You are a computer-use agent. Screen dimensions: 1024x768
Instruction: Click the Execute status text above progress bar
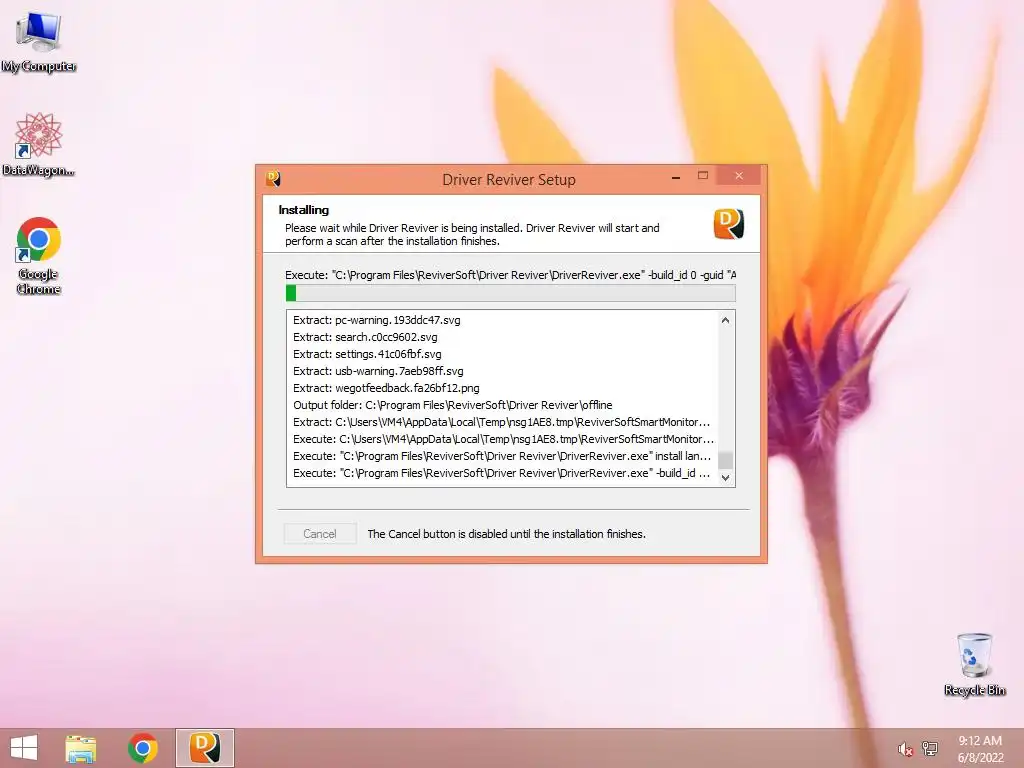(511, 275)
